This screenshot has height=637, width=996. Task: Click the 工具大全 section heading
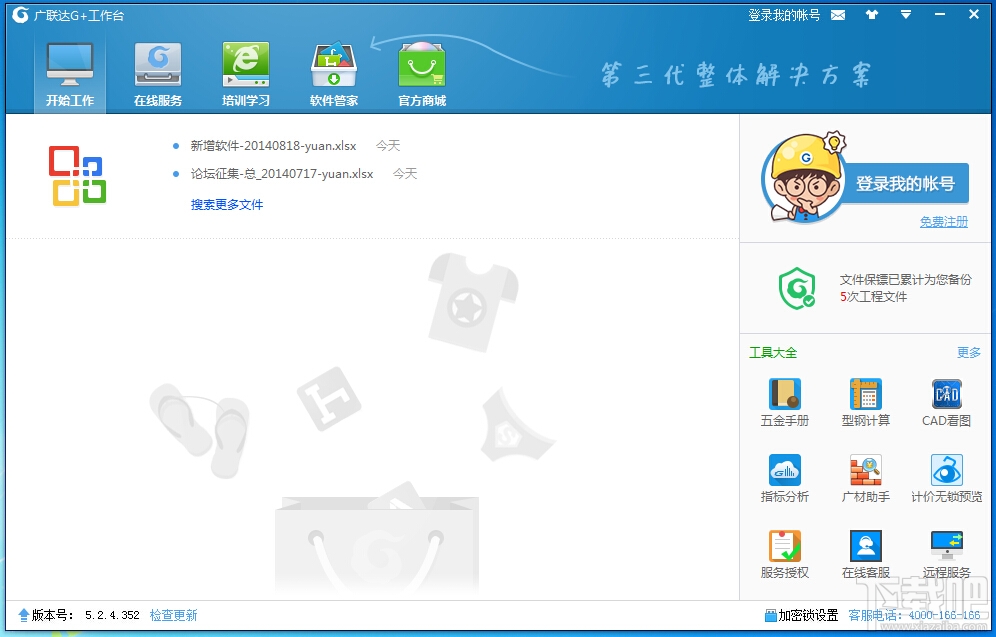pos(773,352)
